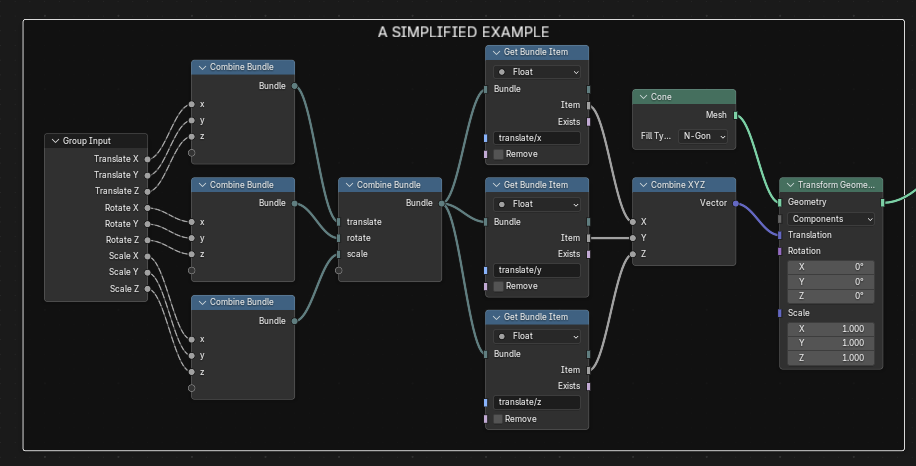The width and height of the screenshot is (916, 466).
Task: Collapse the Combine Bundle node with translate input
Action: (x=349, y=185)
